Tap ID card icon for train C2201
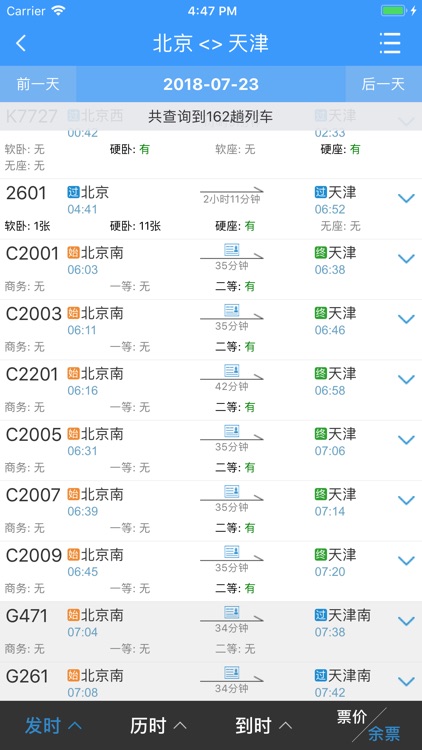 (232, 371)
